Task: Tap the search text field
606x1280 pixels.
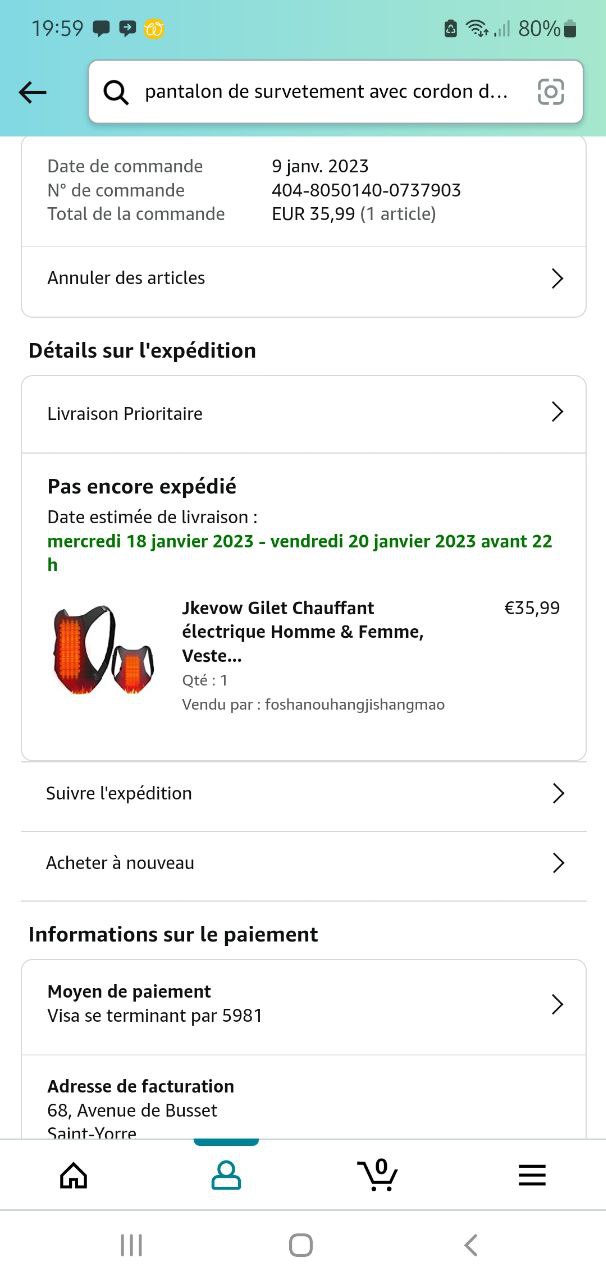Action: point(326,92)
